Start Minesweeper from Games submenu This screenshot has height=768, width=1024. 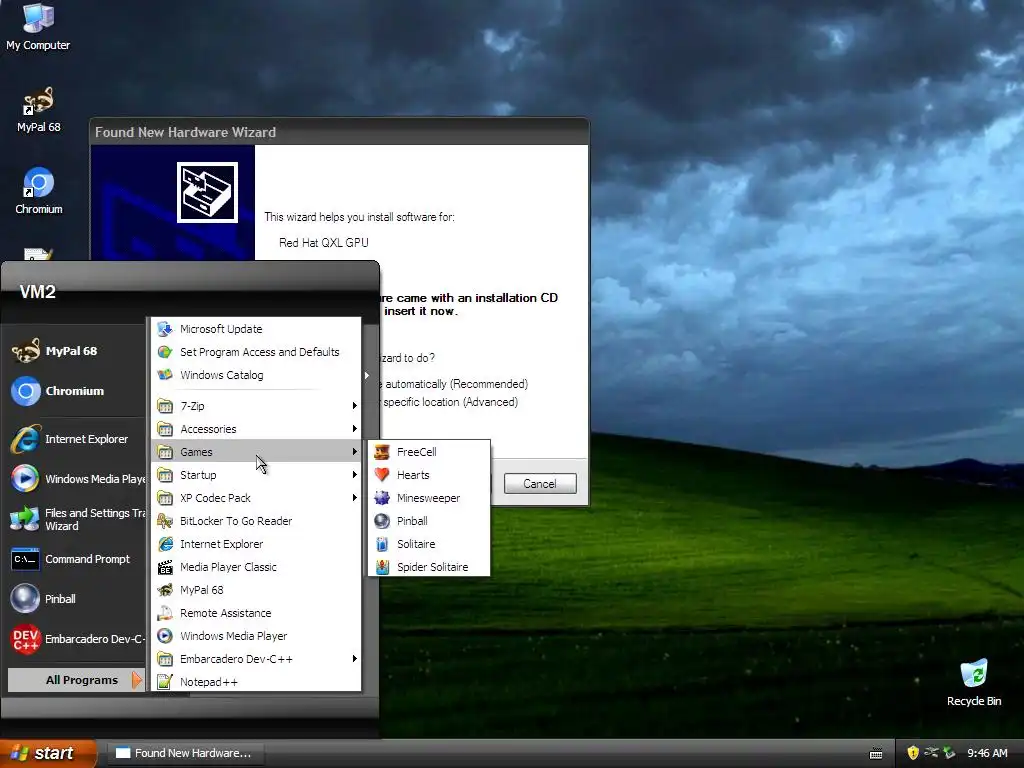pos(429,498)
